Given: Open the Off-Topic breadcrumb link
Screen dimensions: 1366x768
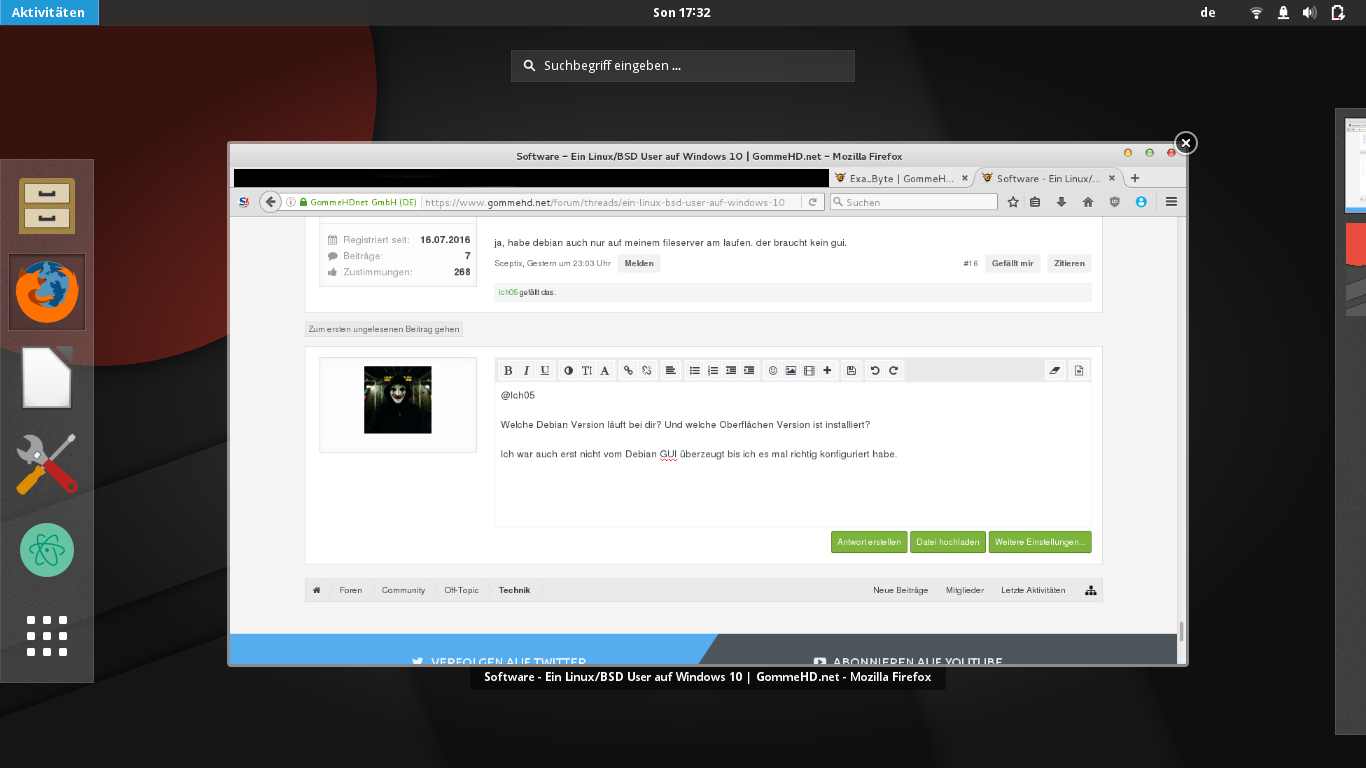Looking at the screenshot, I should click(x=462, y=590).
